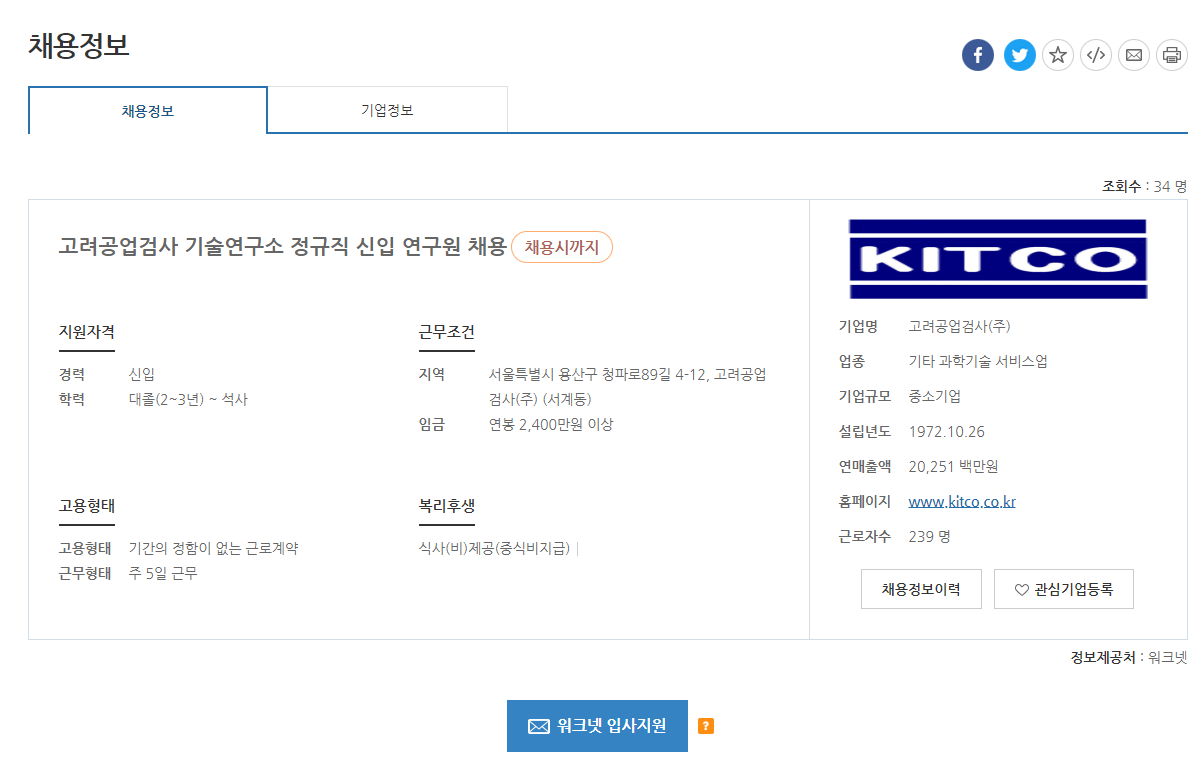The width and height of the screenshot is (1204, 769).
Task: Click the company name 고려공업검사(주)
Action: [x=960, y=326]
